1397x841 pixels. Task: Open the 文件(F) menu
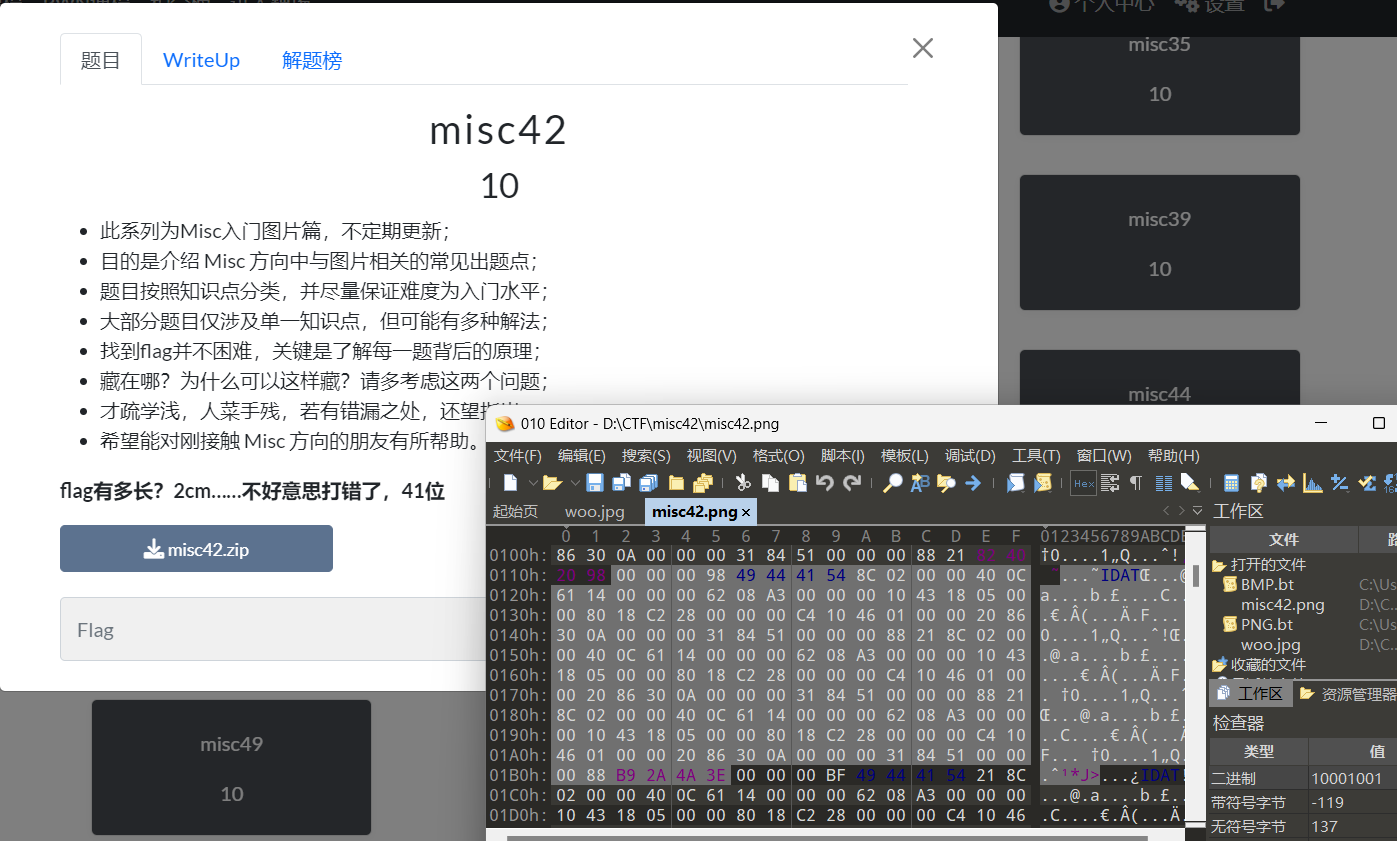coord(518,455)
